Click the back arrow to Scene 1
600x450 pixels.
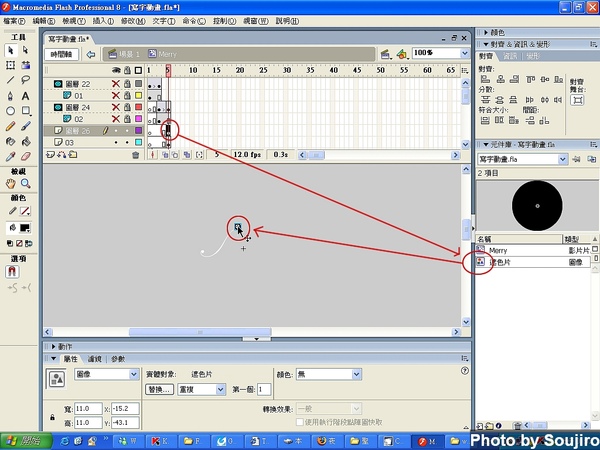(x=91, y=54)
